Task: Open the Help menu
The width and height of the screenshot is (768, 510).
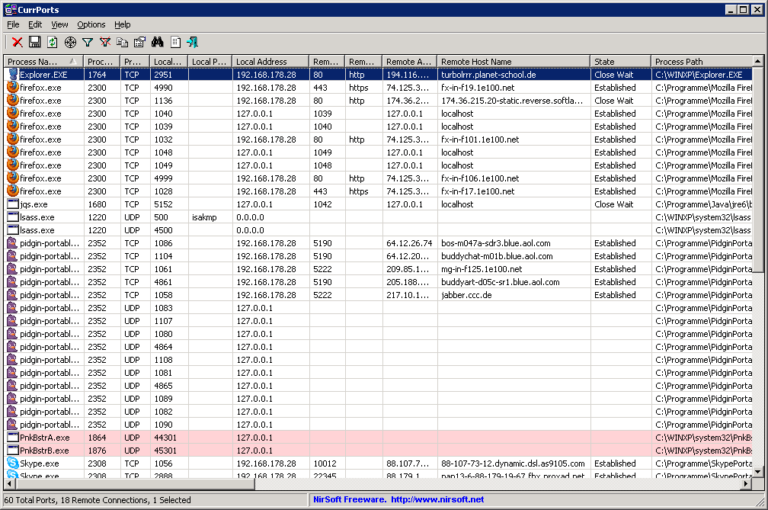Action: 122,24
